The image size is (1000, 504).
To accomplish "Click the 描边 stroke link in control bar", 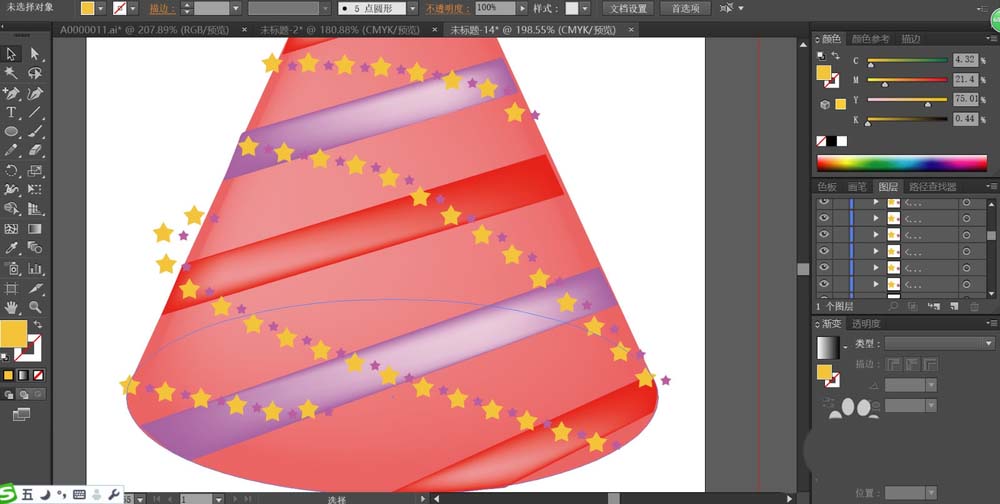I will [x=161, y=9].
